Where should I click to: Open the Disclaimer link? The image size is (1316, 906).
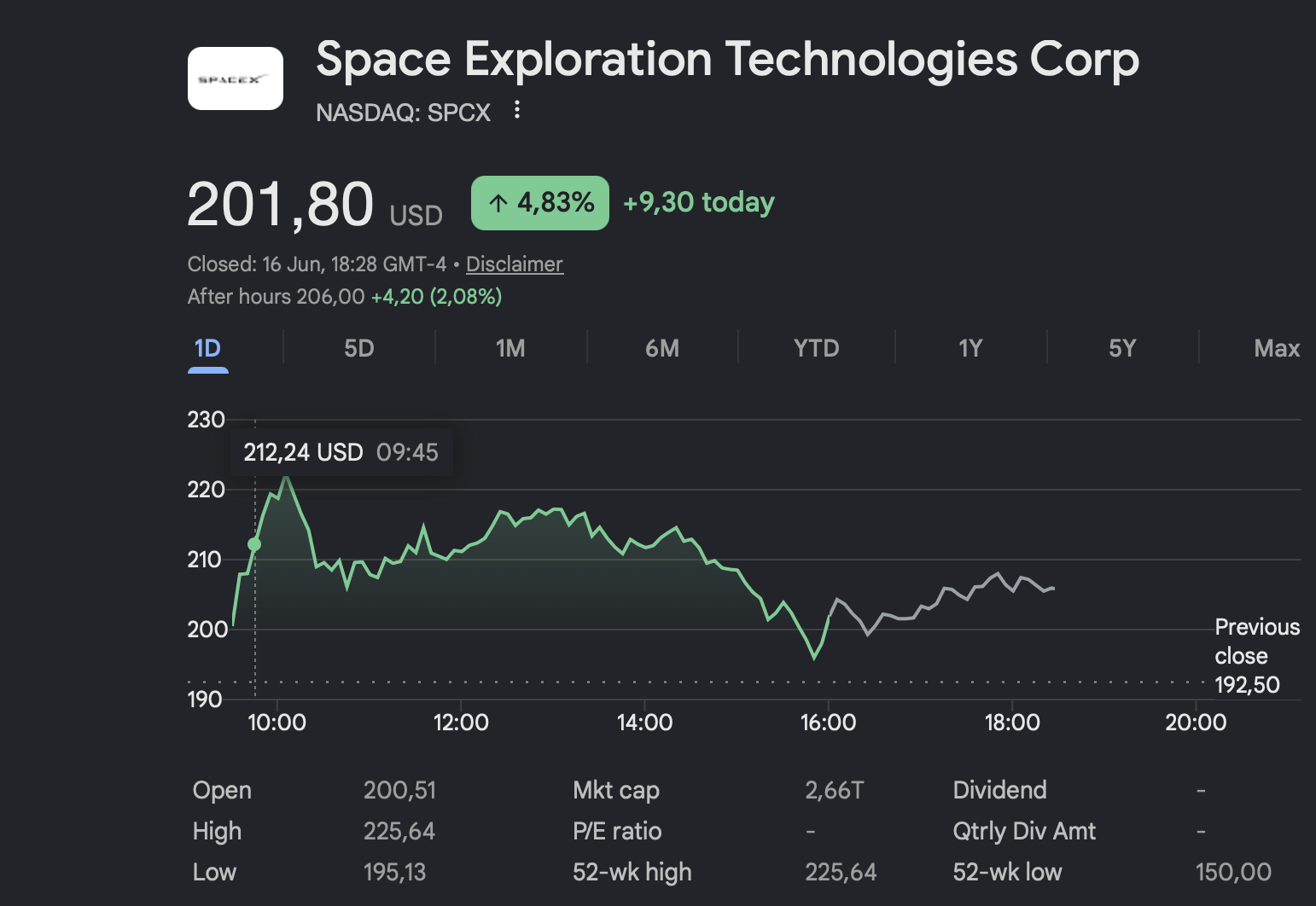[515, 264]
